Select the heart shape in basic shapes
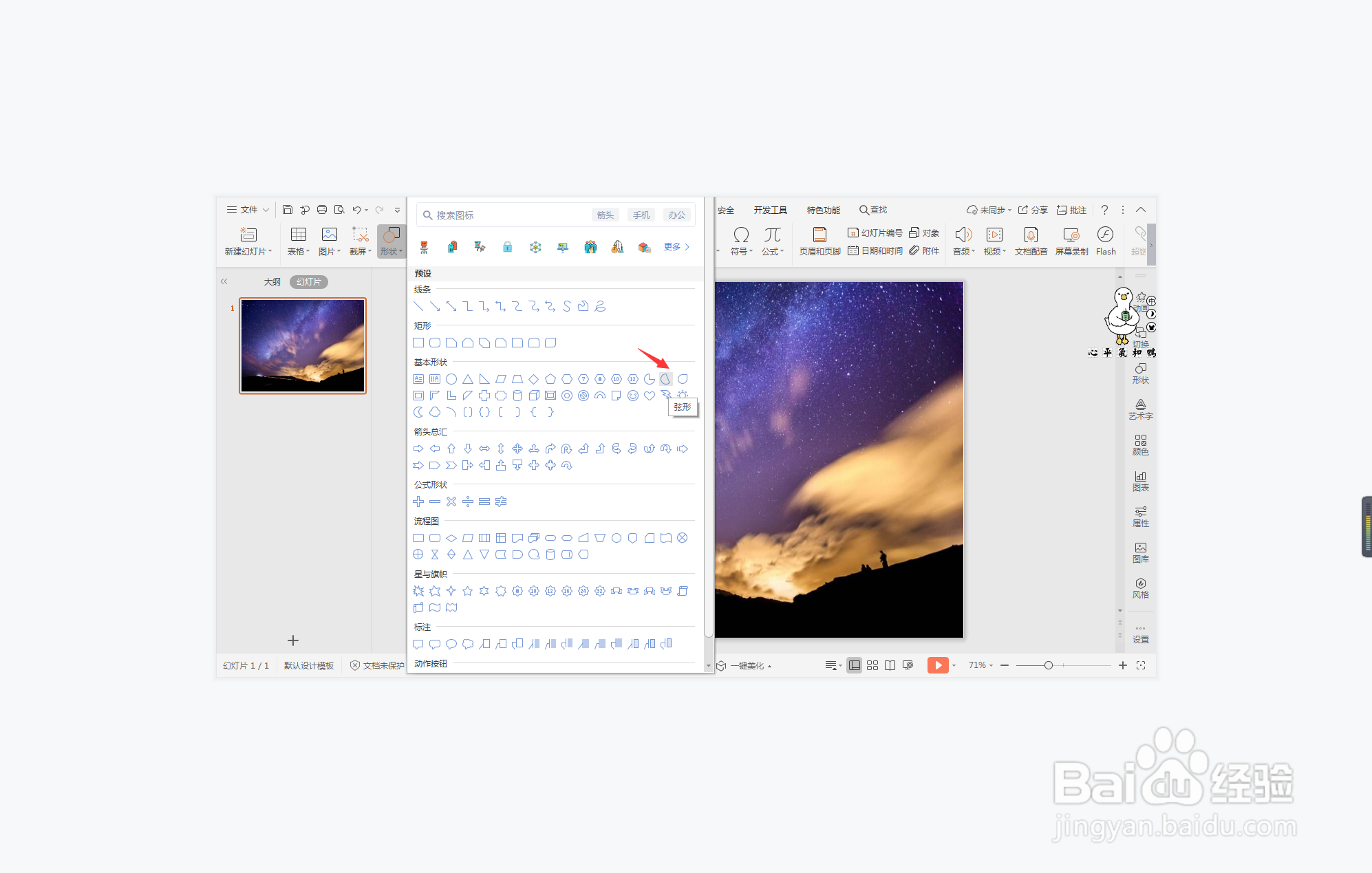The width and height of the screenshot is (1372, 873). (x=649, y=396)
